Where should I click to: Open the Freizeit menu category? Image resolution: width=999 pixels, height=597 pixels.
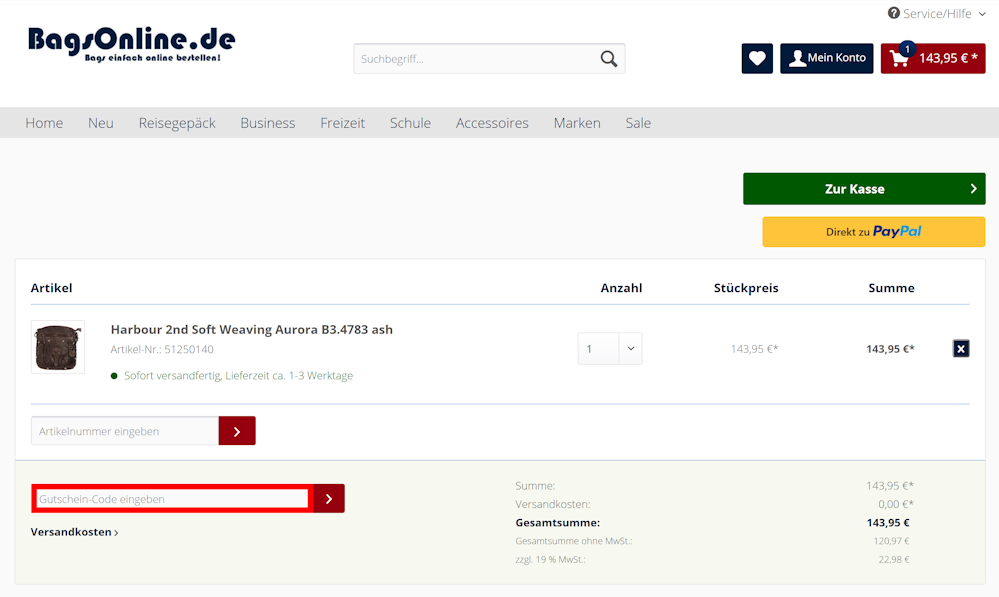click(x=343, y=123)
